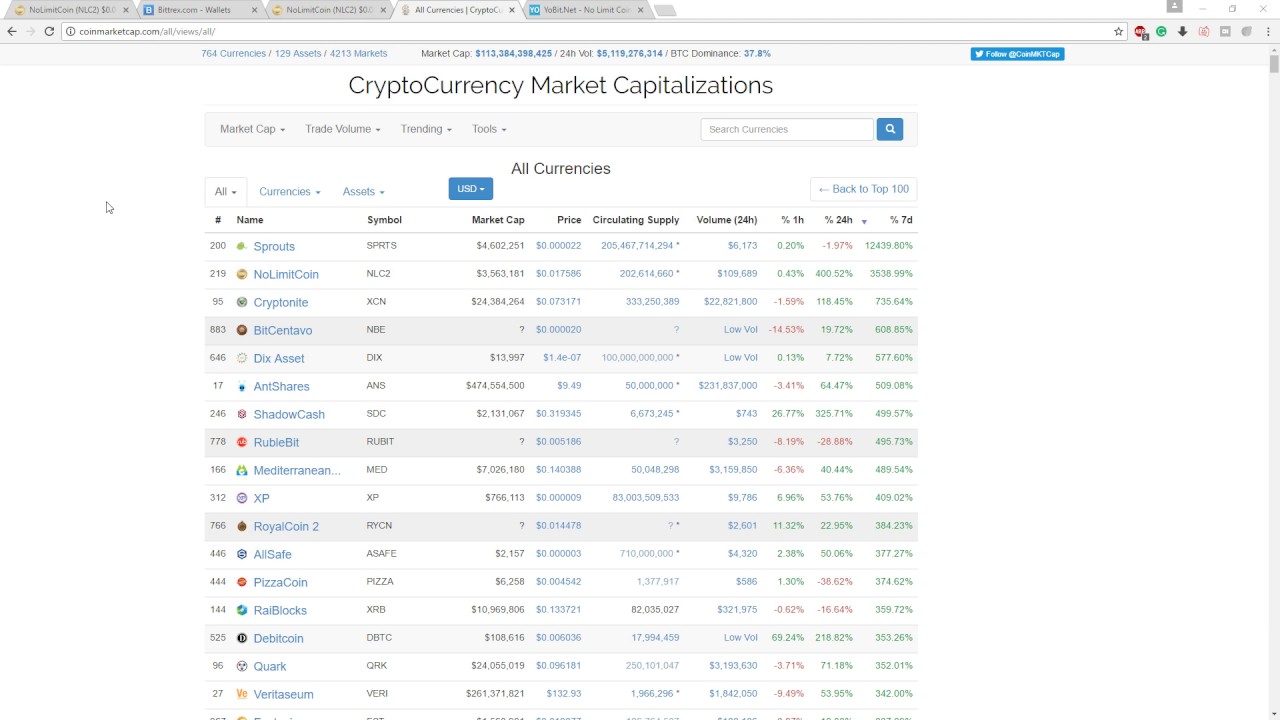The image size is (1280, 720).
Task: Click the Chrome user profile icon
Action: 1175,7
